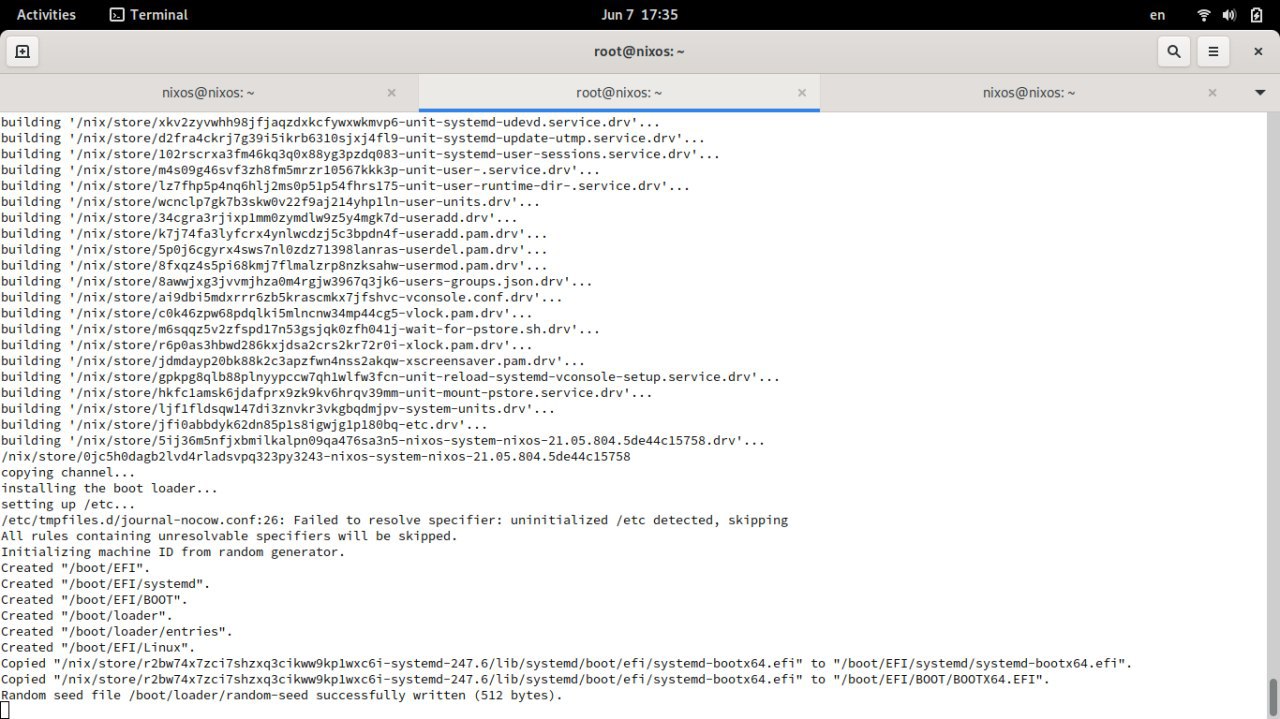This screenshot has height=719, width=1280.
Task: Click the power icon in top bar
Action: click(1256, 14)
